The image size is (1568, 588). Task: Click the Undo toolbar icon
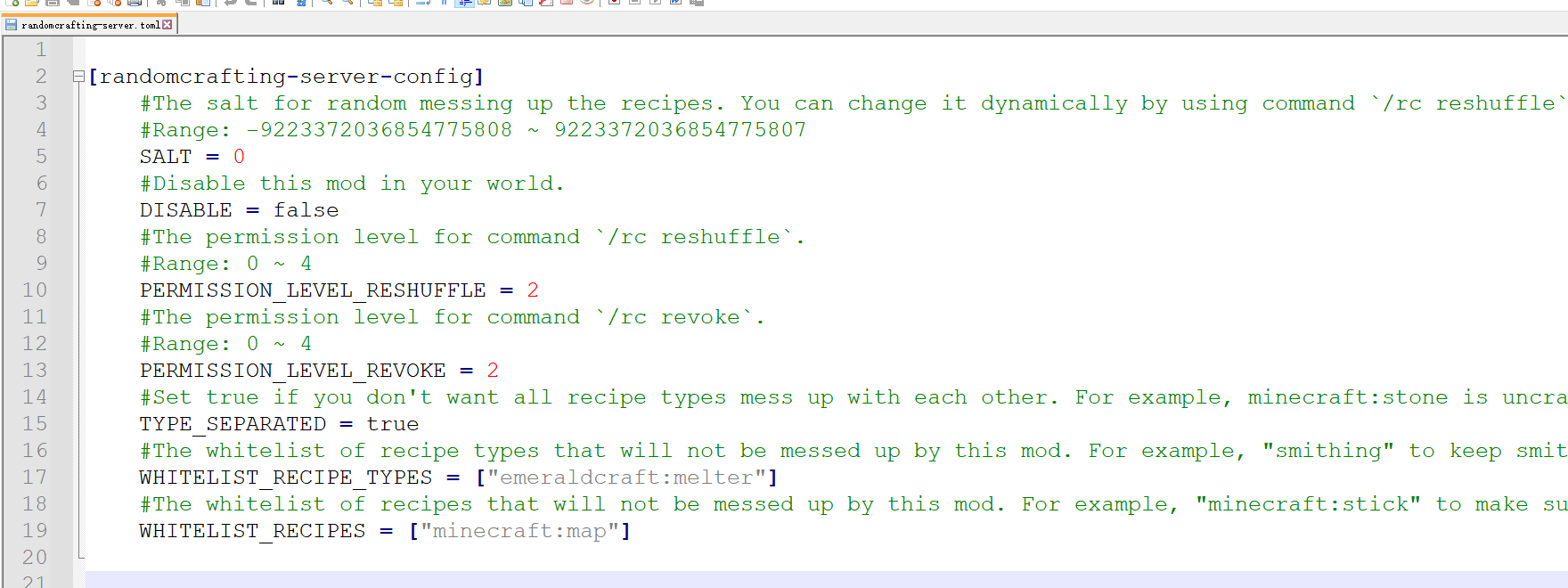click(x=231, y=2)
